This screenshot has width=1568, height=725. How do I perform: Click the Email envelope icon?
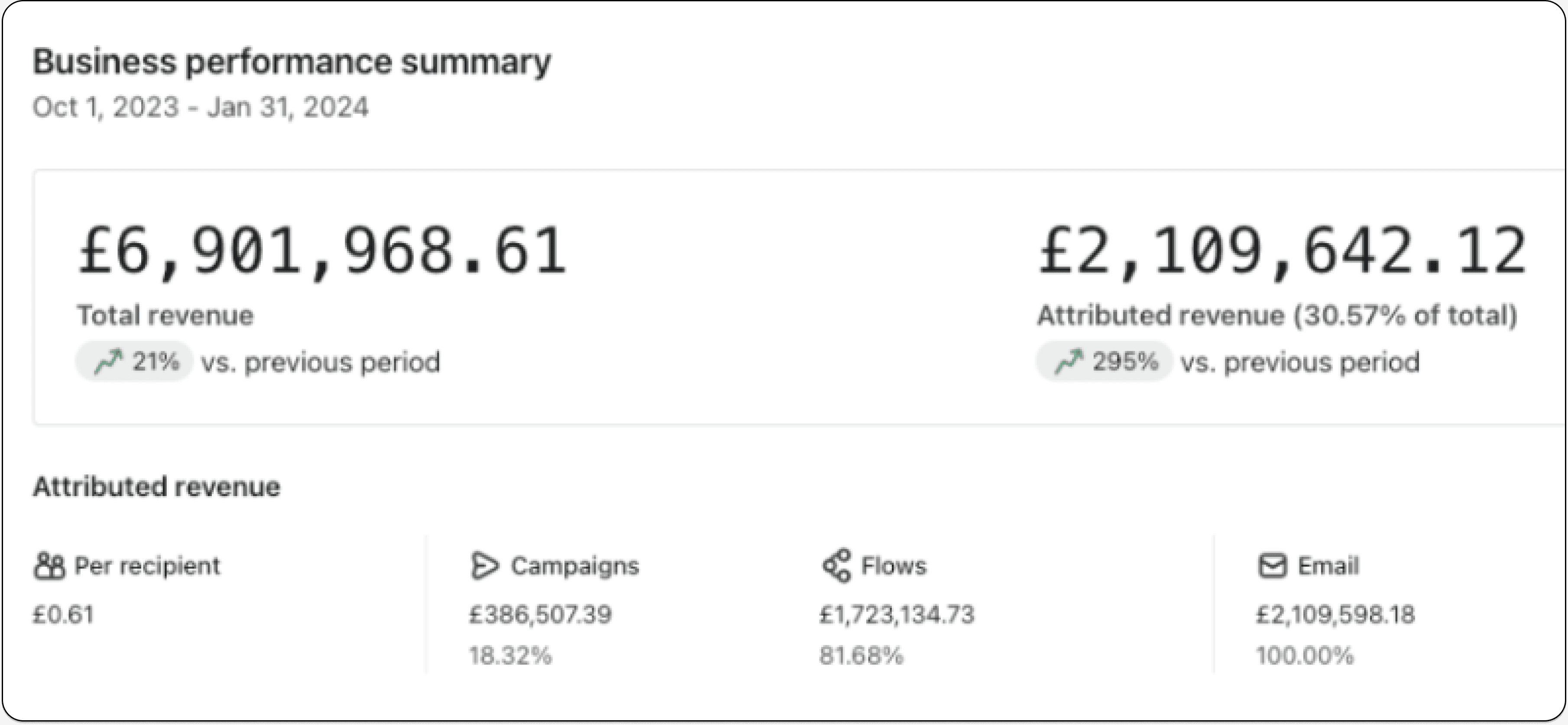[x=1272, y=566]
